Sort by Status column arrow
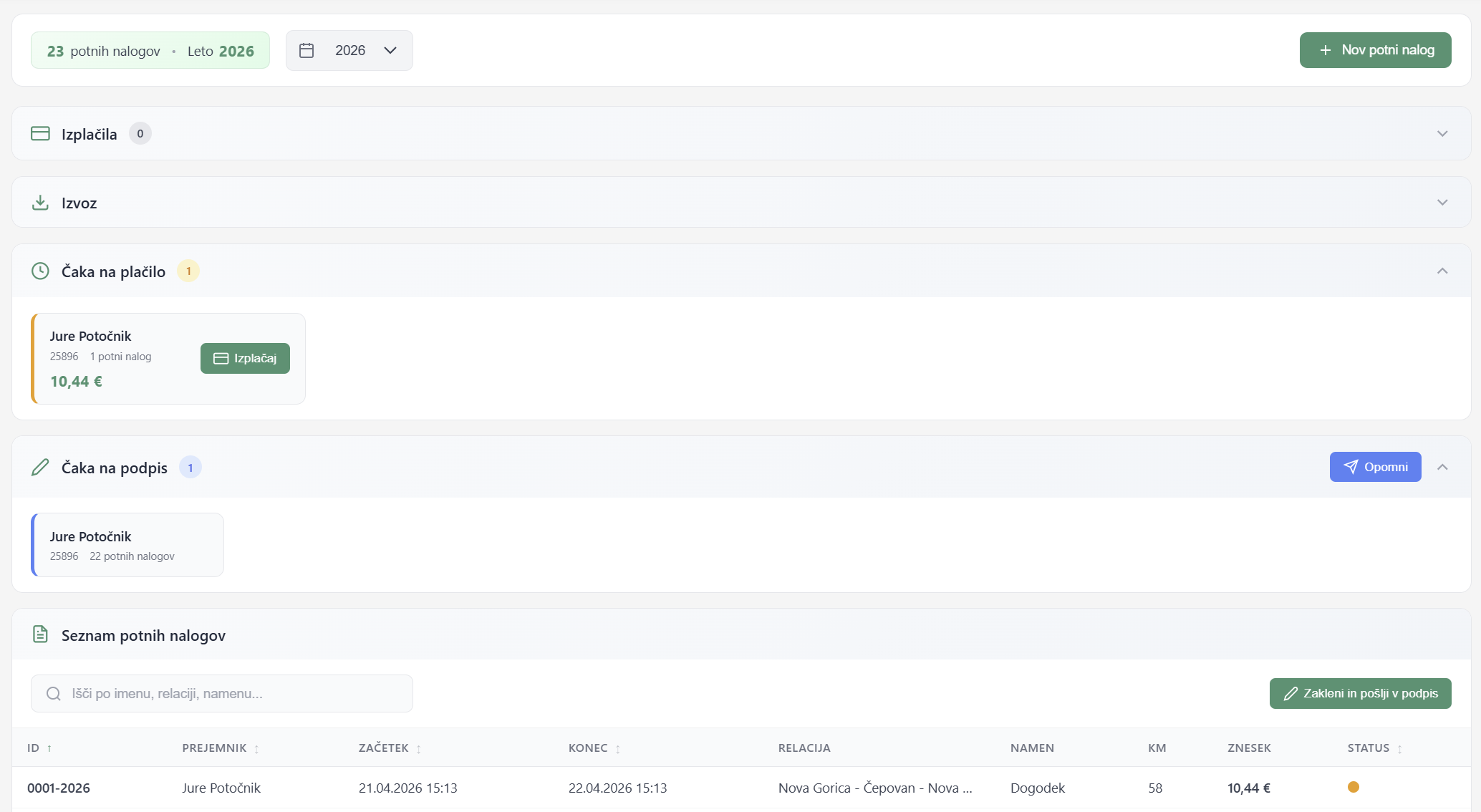The width and height of the screenshot is (1481, 812). point(1399,749)
